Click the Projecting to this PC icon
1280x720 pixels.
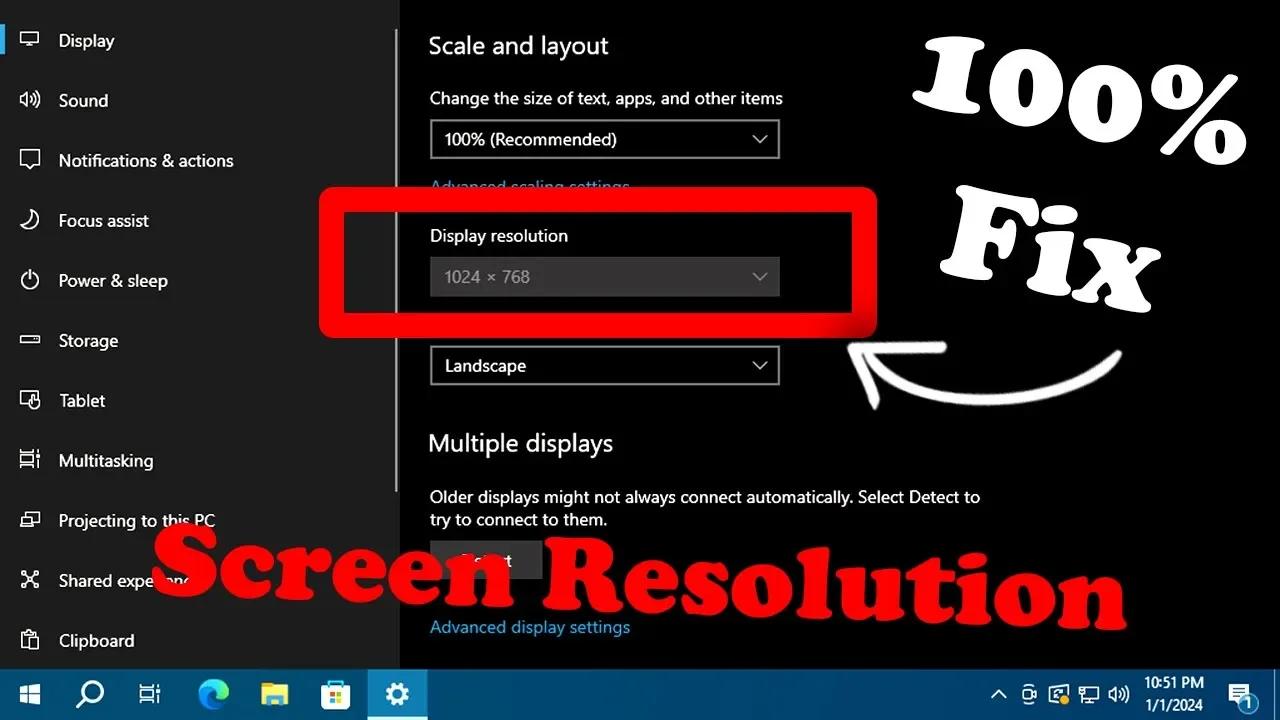[x=29, y=520]
